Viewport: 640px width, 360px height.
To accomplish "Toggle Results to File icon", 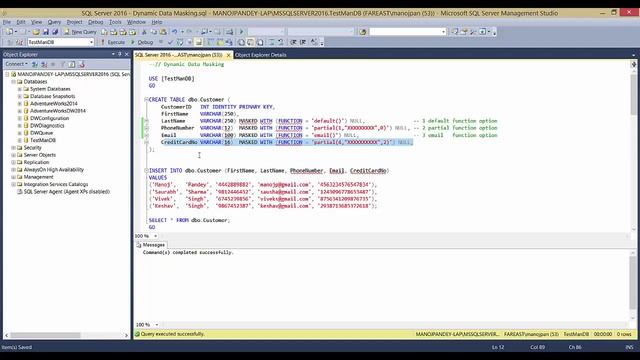I will [260, 42].
